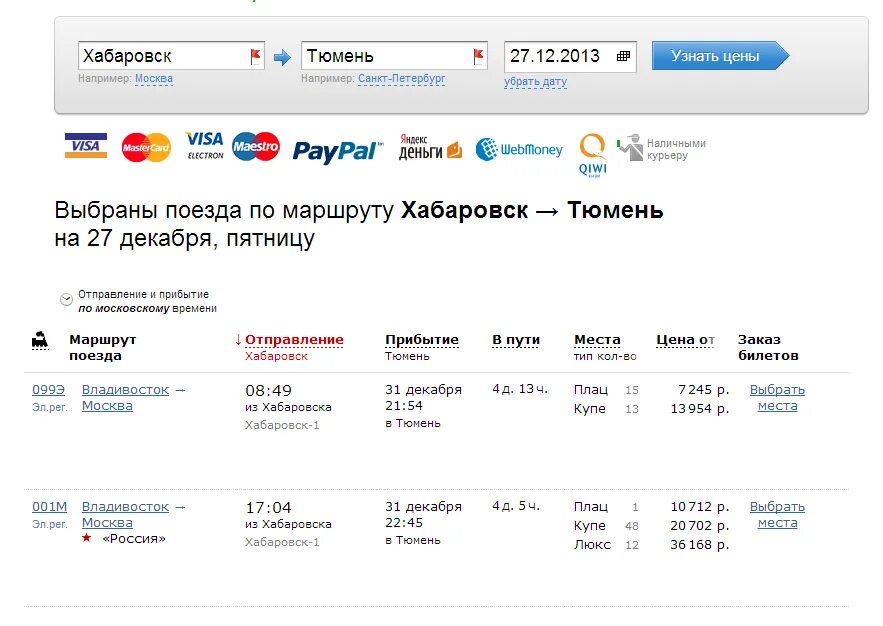Select the QIWI payment logo
Image resolution: width=883 pixels, height=626 pixels.
[x=592, y=155]
